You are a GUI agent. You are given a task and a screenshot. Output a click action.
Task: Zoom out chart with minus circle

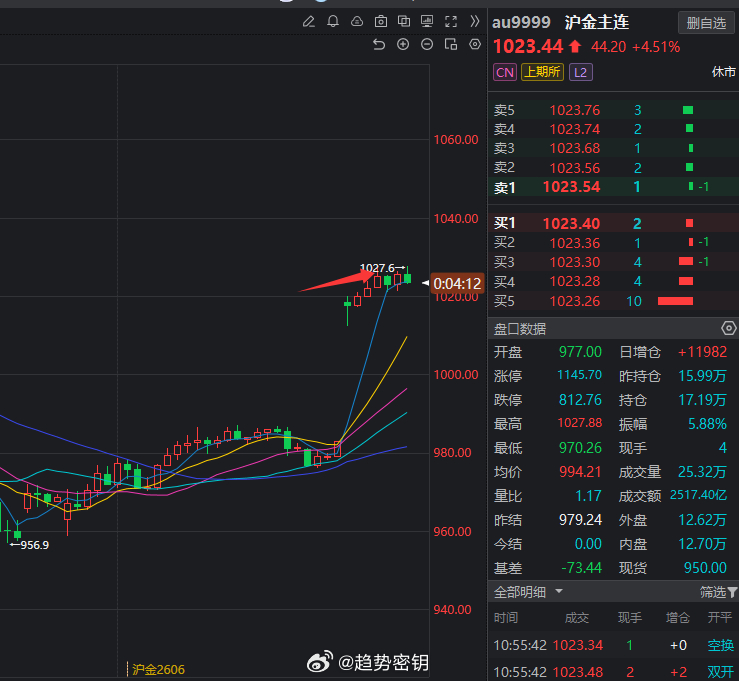pyautogui.click(x=427, y=45)
